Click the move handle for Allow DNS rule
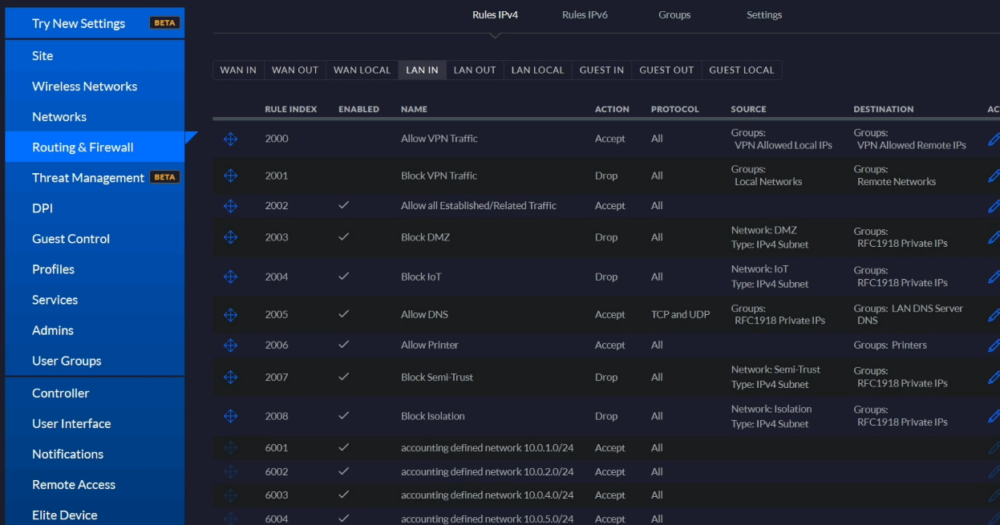 (x=230, y=314)
